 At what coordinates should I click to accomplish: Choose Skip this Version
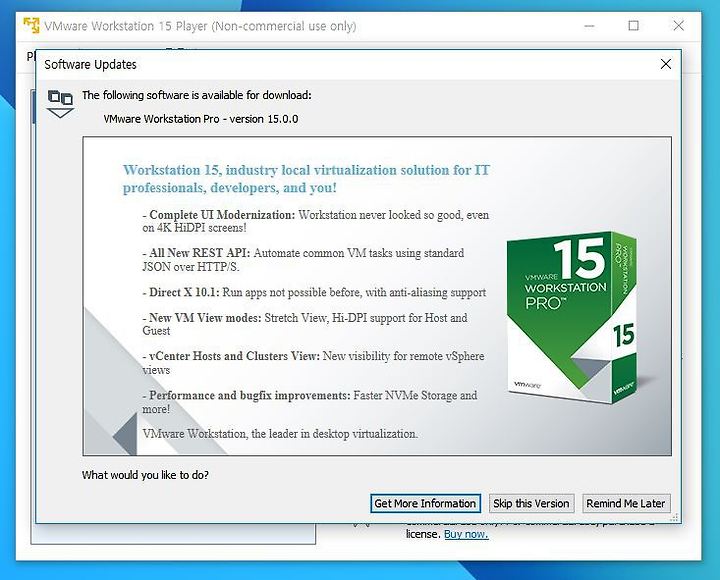[x=531, y=503]
